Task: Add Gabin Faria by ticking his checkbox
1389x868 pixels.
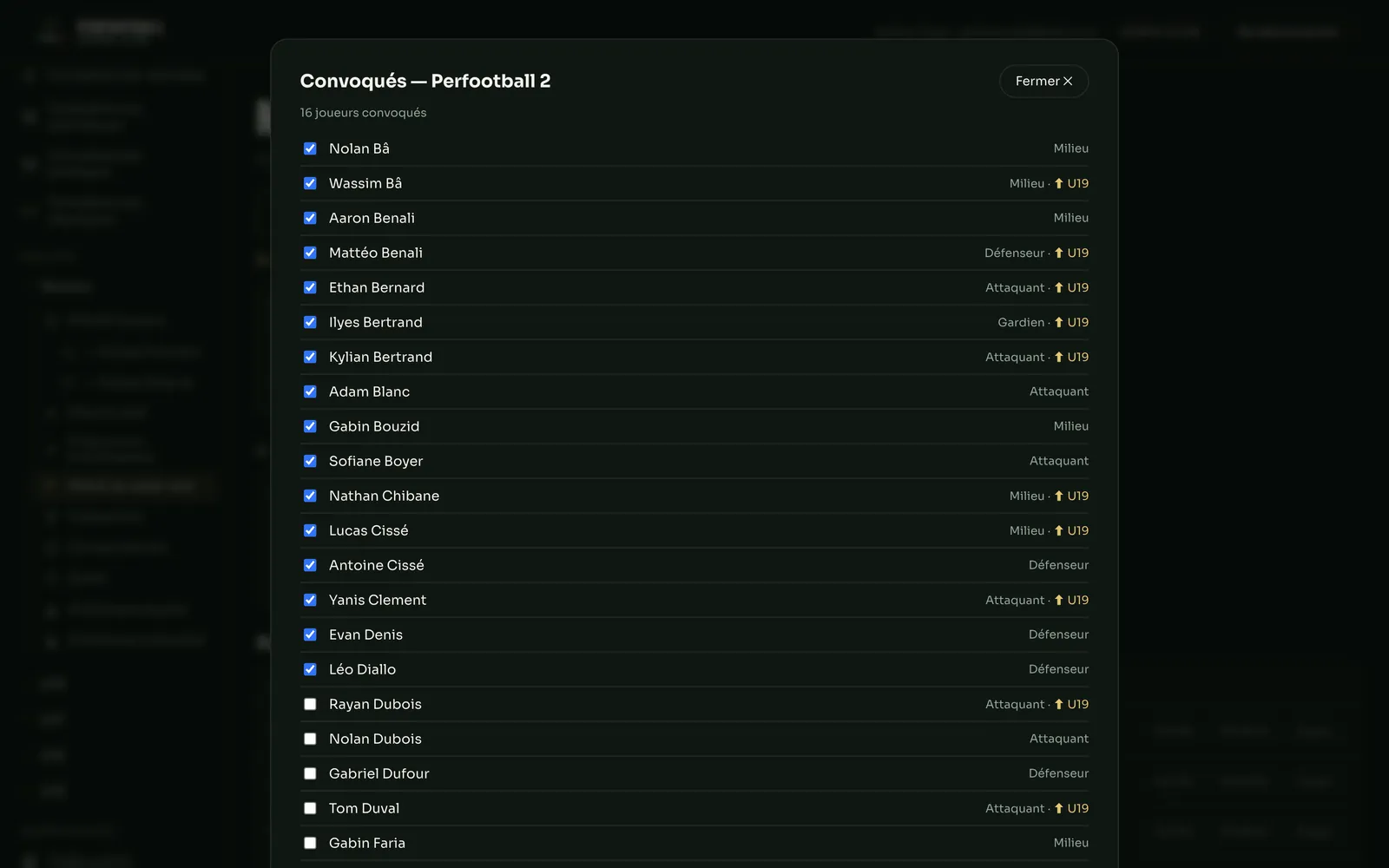Action: point(310,843)
